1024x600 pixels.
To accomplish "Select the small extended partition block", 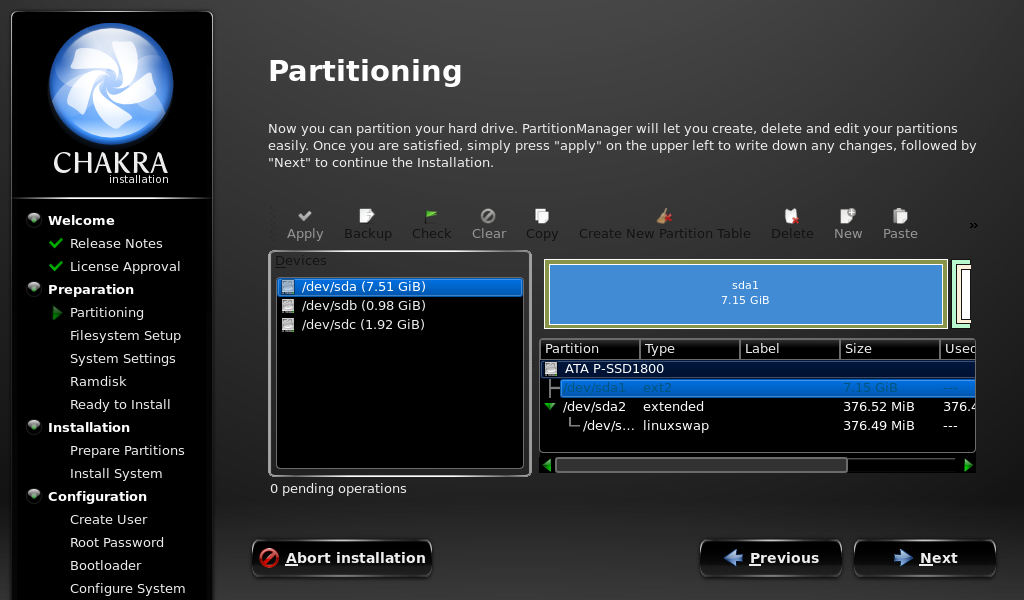I will (961, 294).
